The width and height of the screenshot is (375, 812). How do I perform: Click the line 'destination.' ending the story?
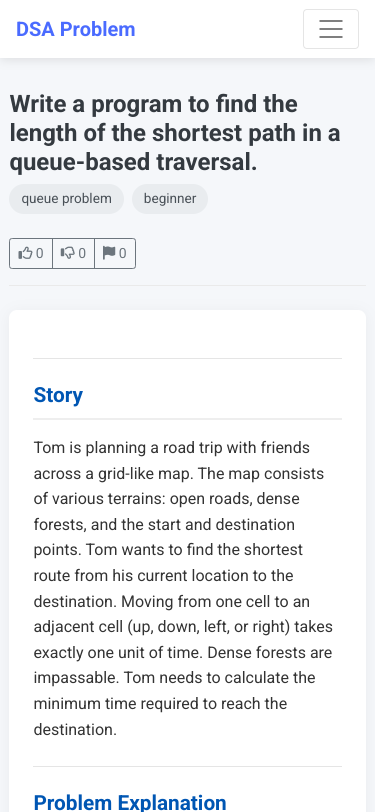[x=75, y=730]
